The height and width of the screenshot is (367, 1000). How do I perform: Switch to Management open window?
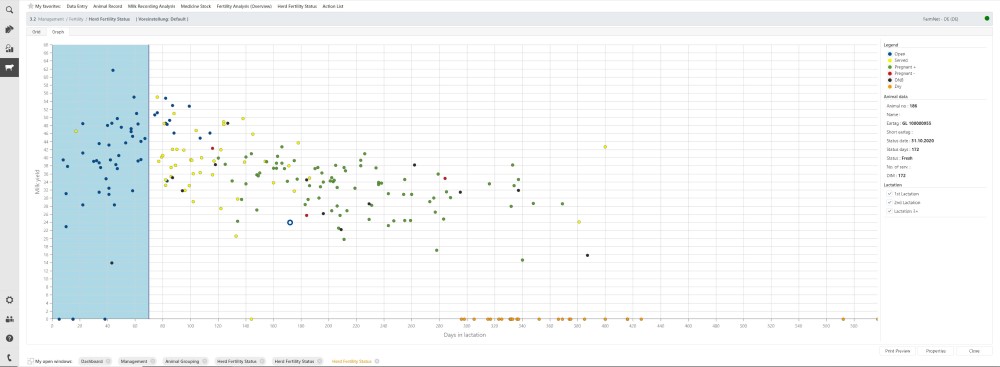134,361
